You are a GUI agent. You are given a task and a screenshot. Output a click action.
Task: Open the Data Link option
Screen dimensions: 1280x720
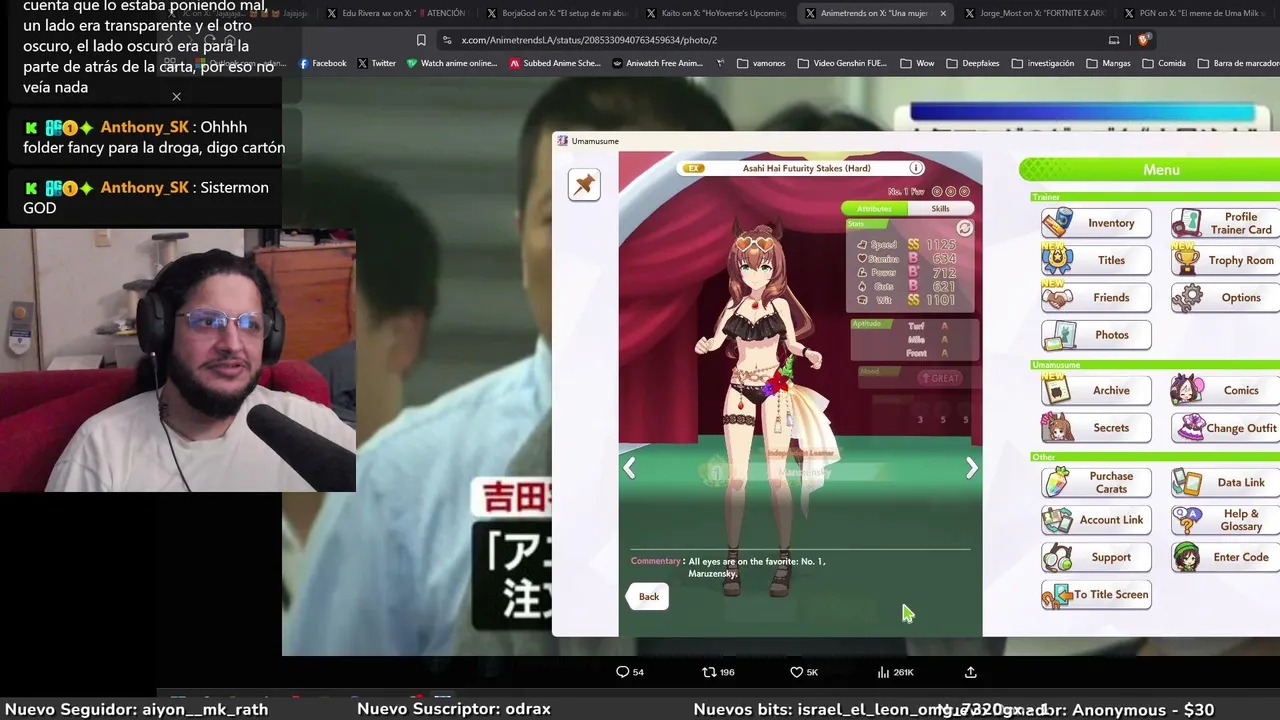pos(1226,482)
